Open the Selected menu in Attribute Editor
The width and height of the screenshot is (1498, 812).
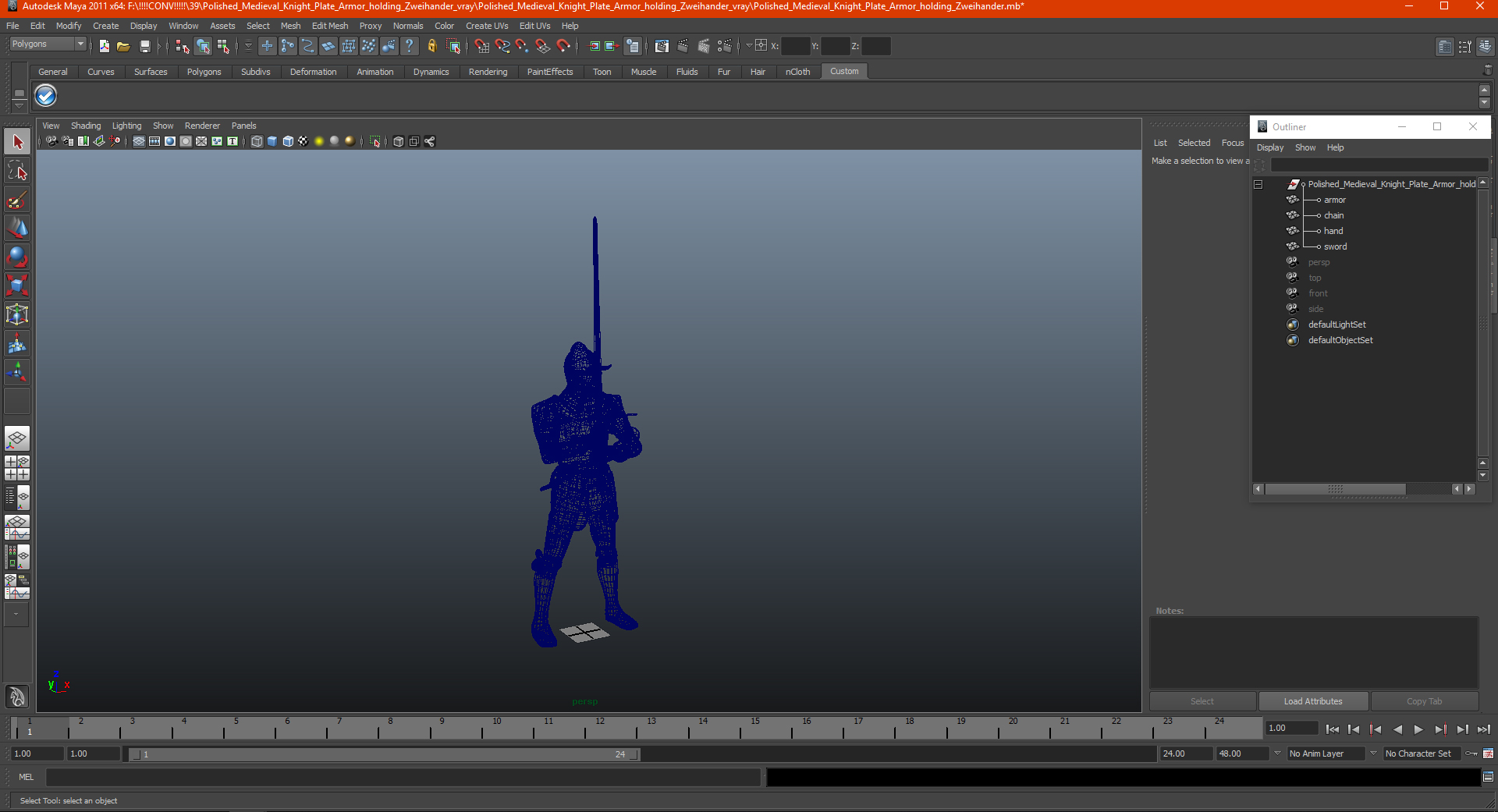coord(1194,143)
